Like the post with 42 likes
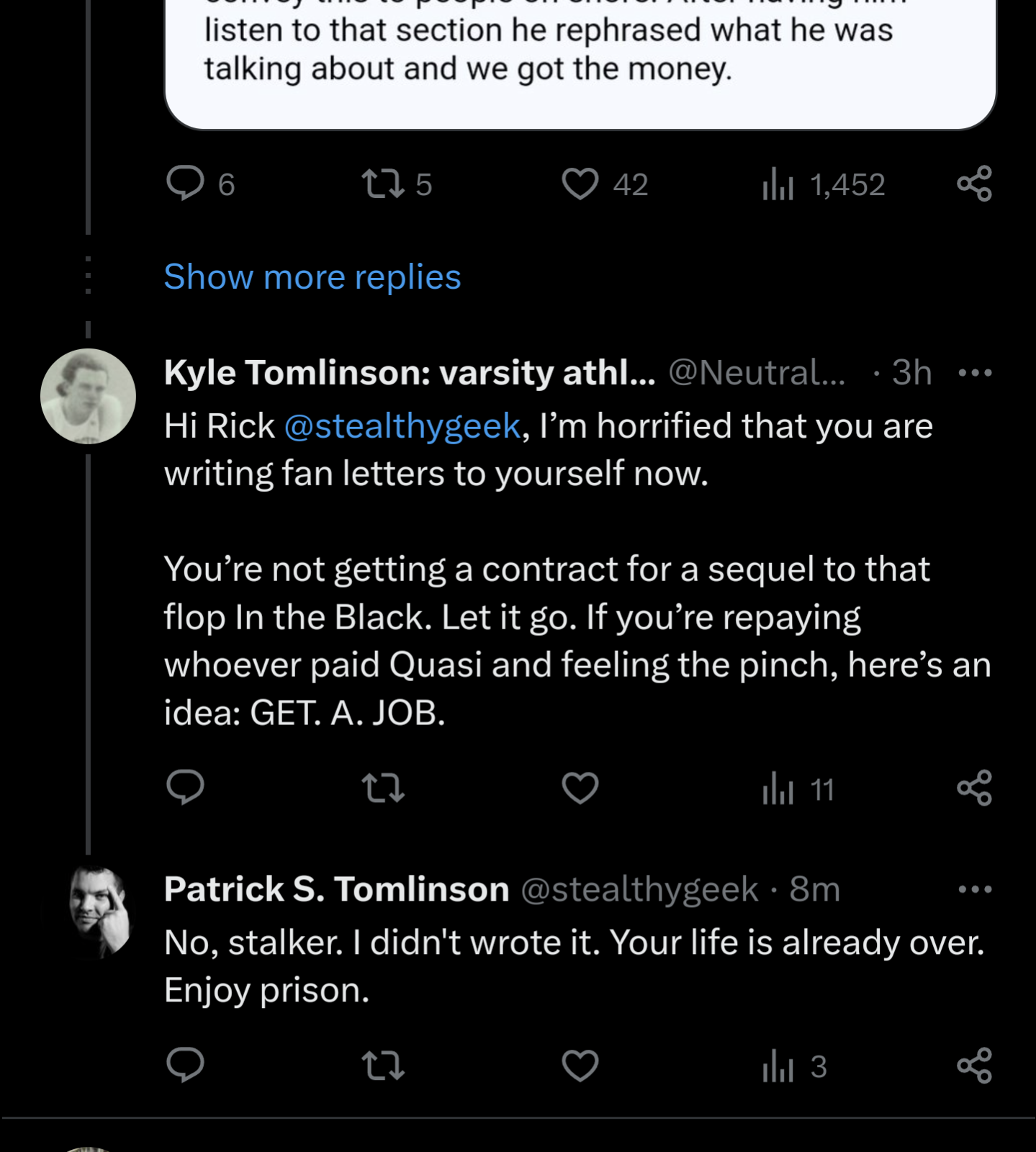1036x1152 pixels. tap(580, 184)
